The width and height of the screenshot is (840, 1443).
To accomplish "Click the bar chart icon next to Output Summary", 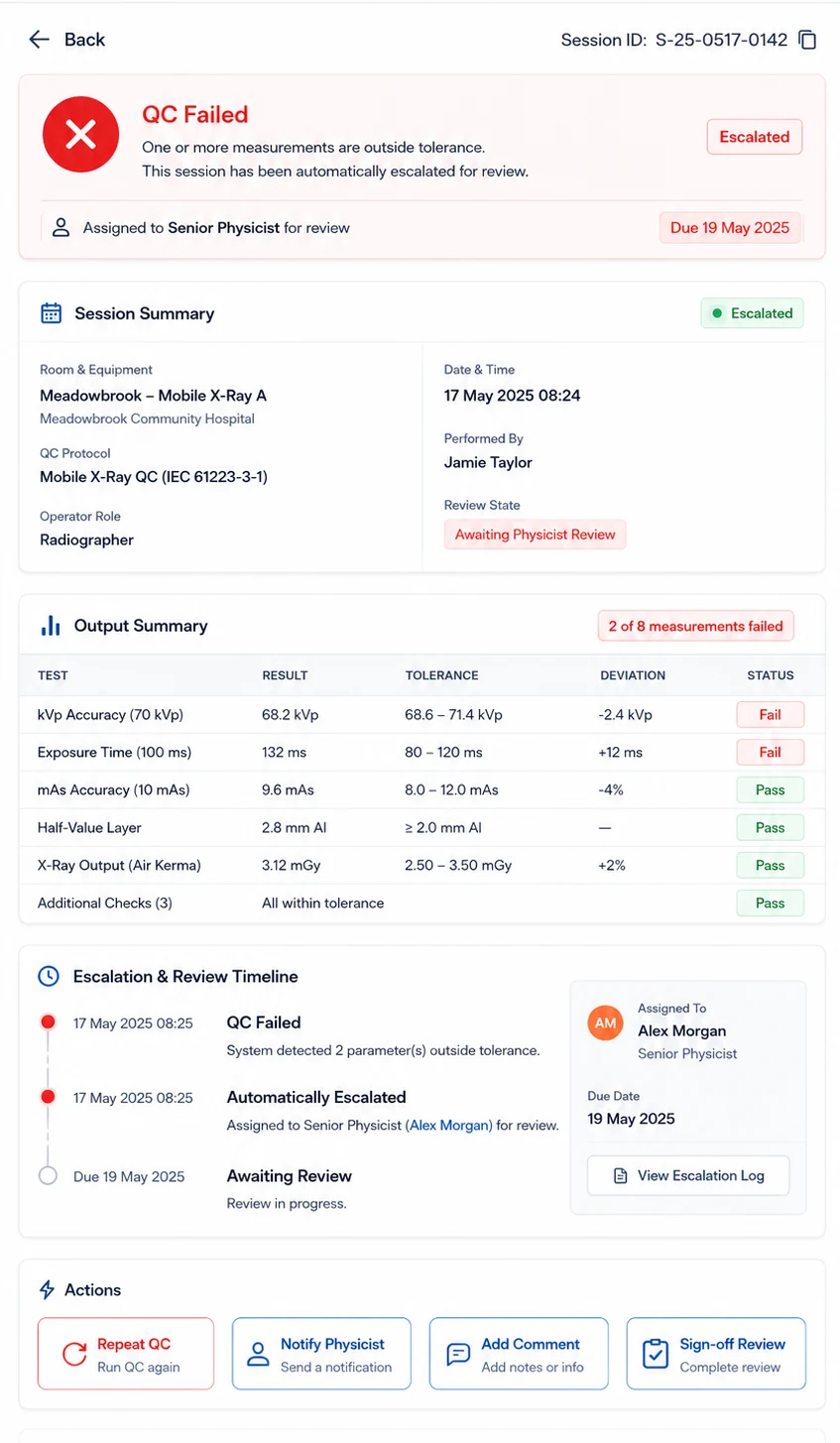I will click(51, 626).
